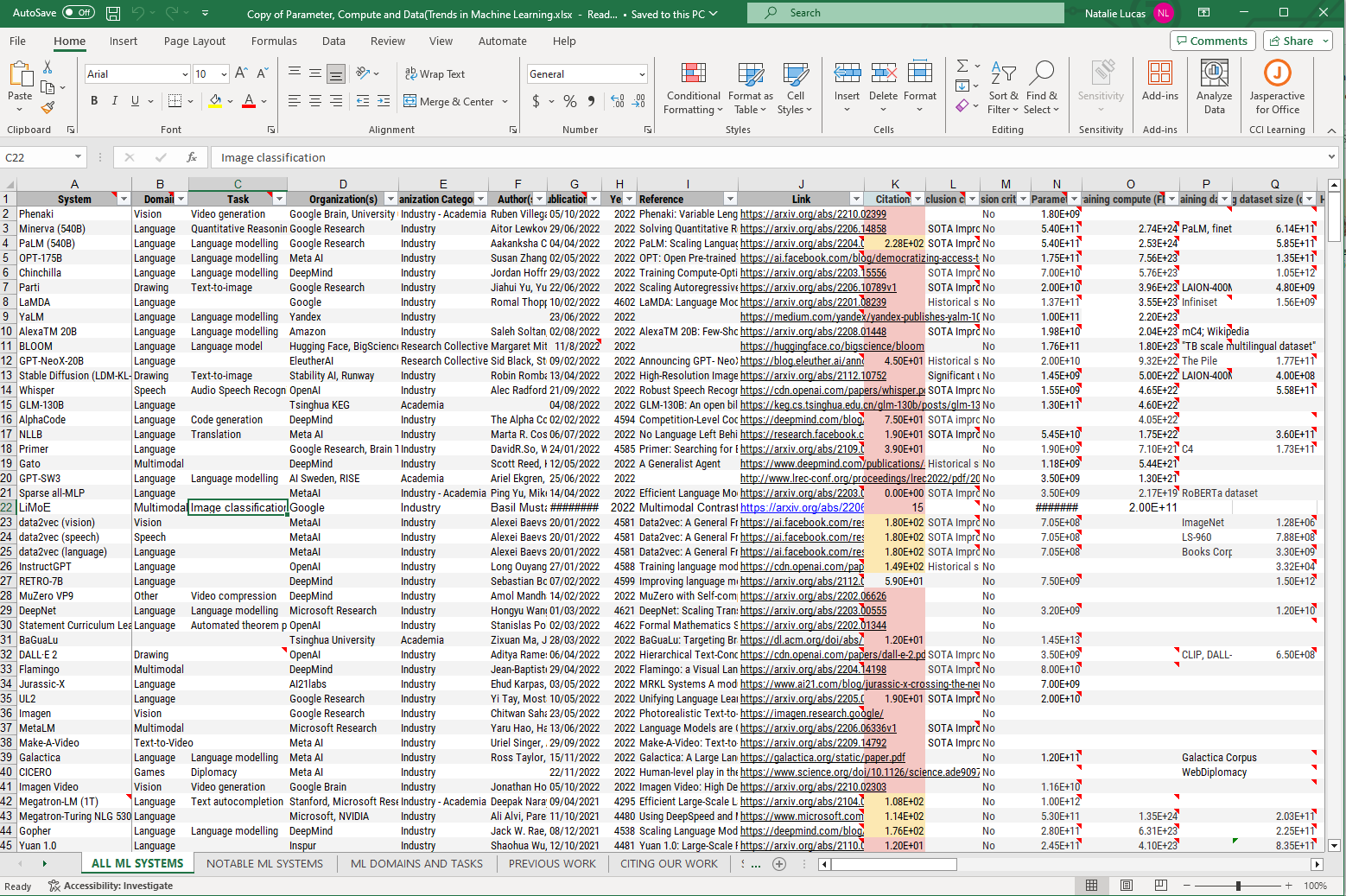Decrease decimal places
This screenshot has height=896, width=1346.
point(638,101)
